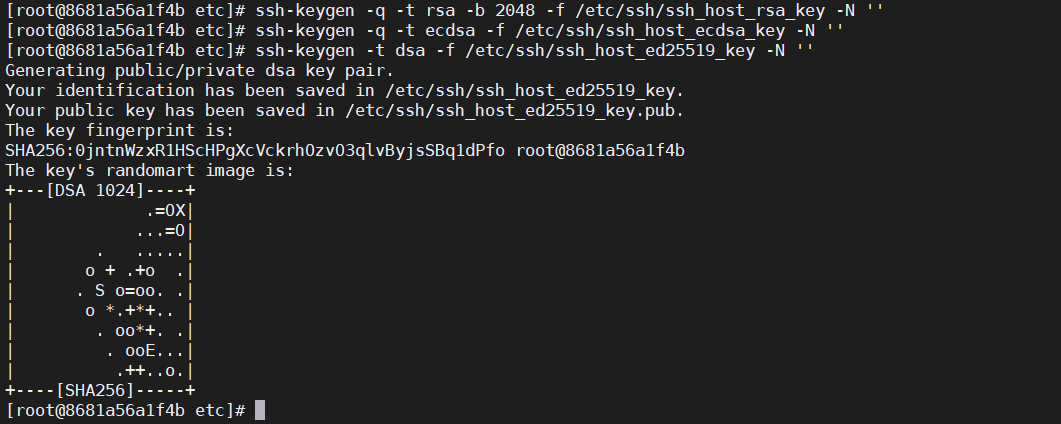Image resolution: width=1061 pixels, height=424 pixels.
Task: Click the root@8681a56a1f4b text after the fingerprint
Action: [600, 150]
